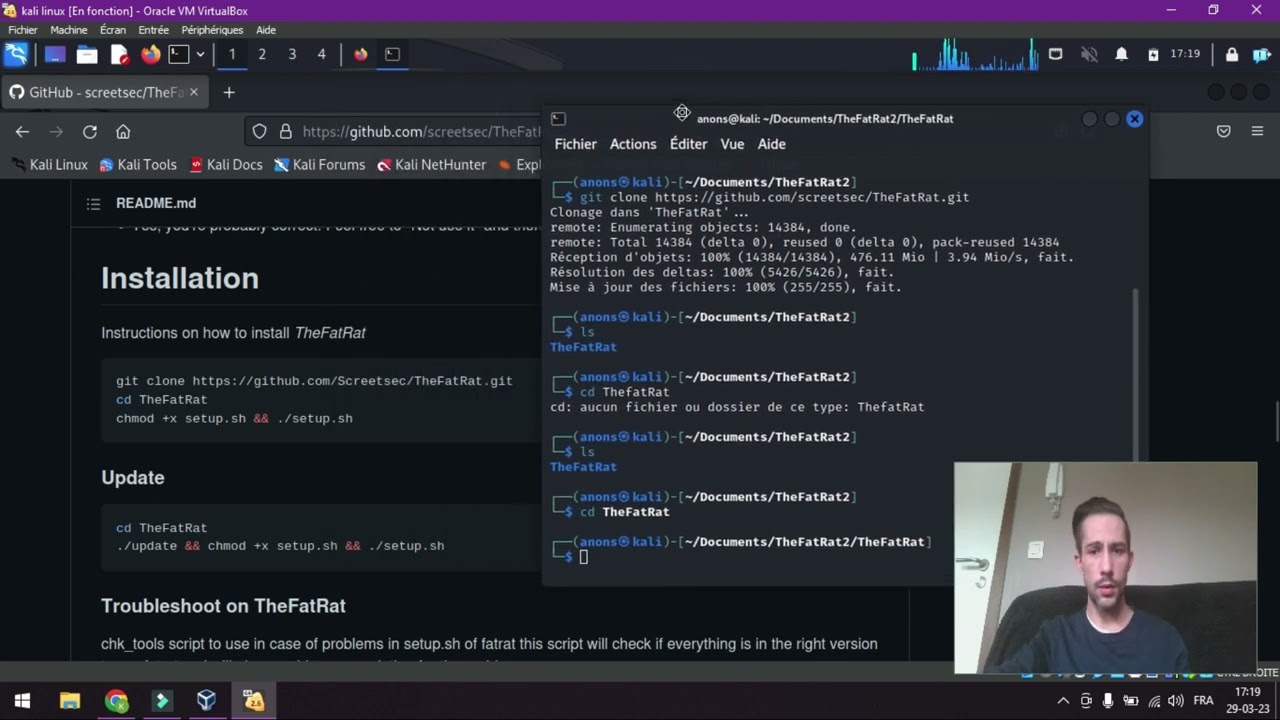Viewport: 1280px width, 720px height.
Task: Open terminal emulator launcher in Kali panel
Action: (178, 54)
